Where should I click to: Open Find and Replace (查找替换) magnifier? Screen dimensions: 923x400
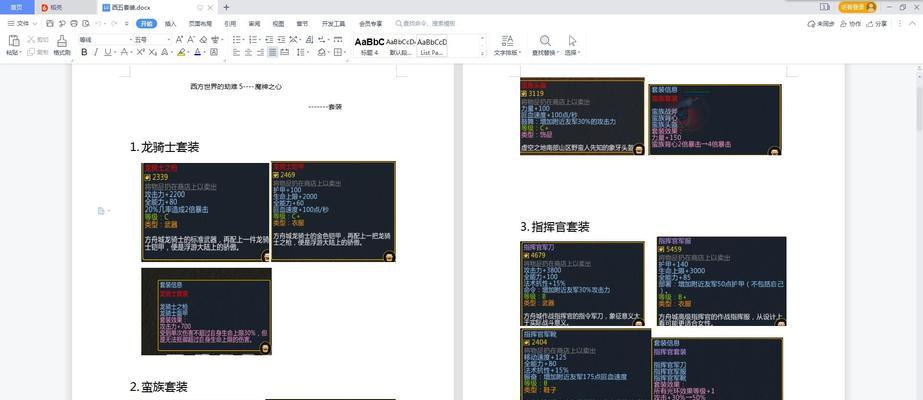[545, 41]
